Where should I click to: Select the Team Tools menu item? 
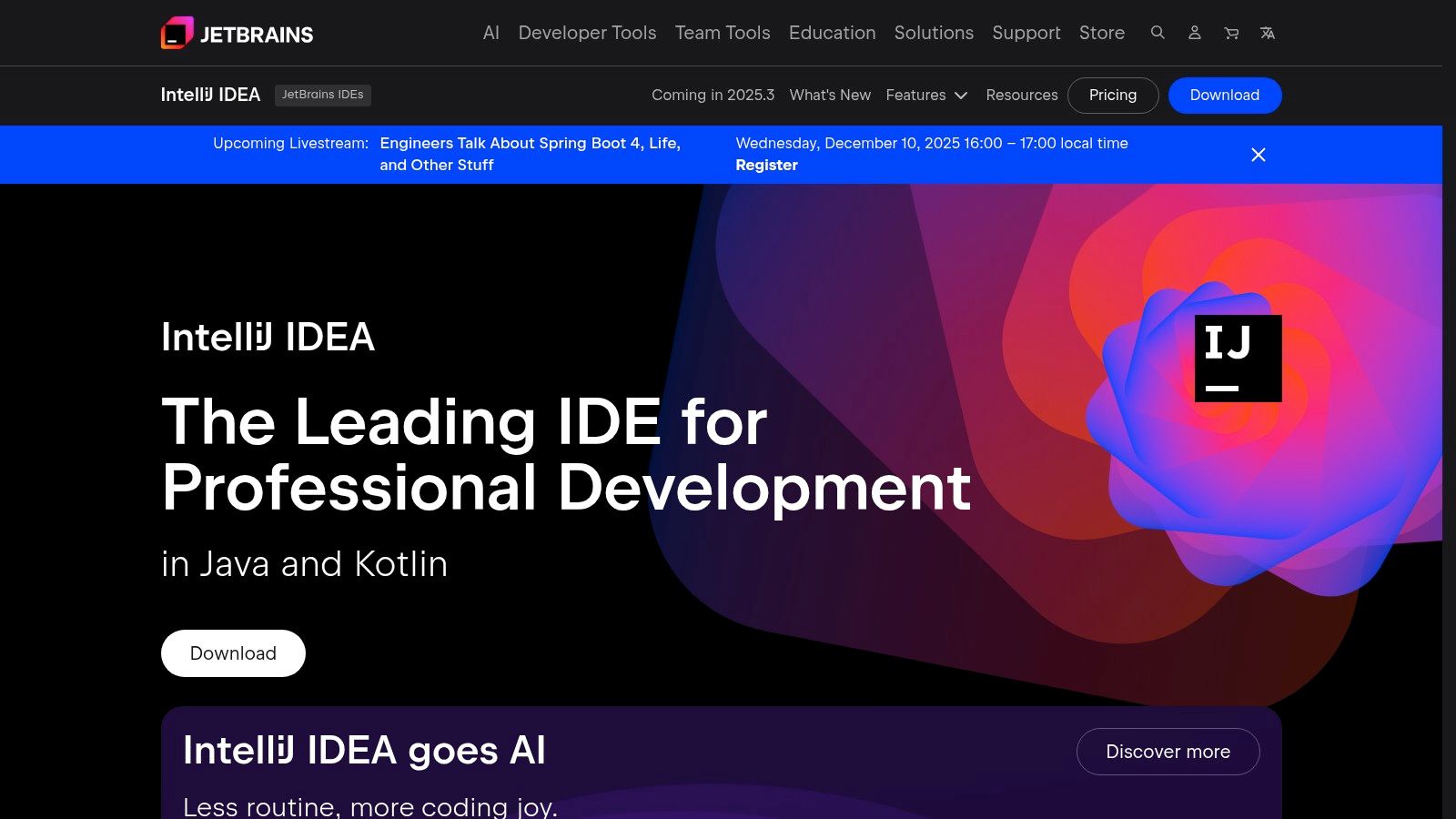(723, 33)
